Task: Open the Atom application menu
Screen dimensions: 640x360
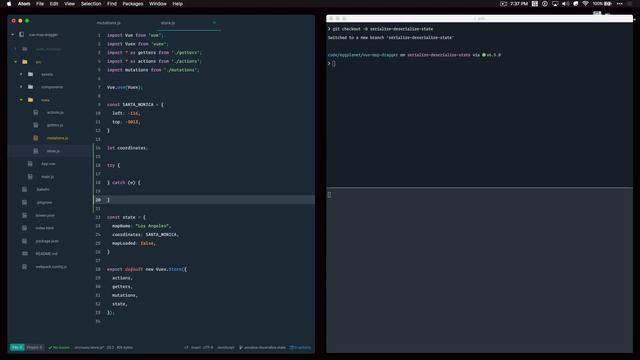Action: [x=24, y=4]
